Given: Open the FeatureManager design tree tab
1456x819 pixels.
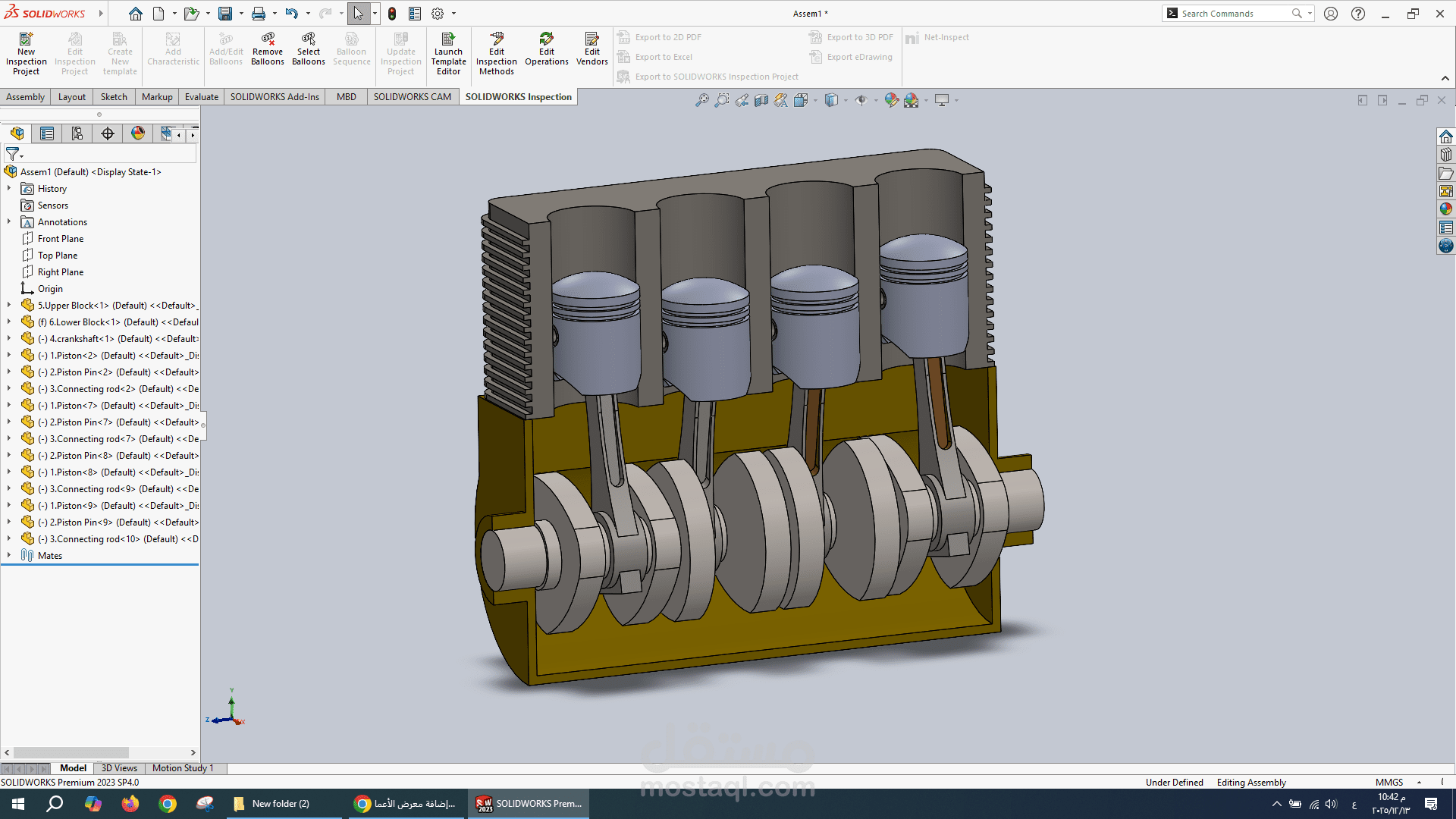Looking at the screenshot, I should click(x=17, y=133).
